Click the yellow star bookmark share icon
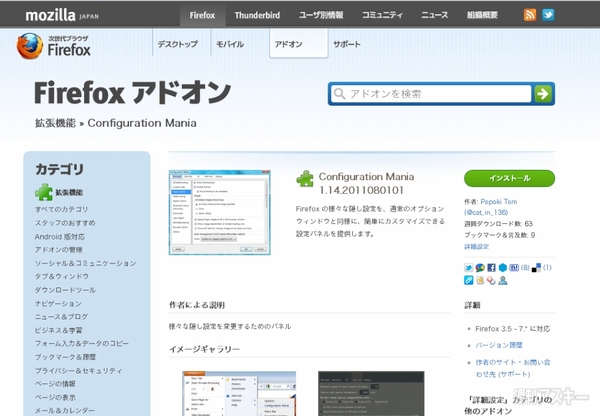 tap(480, 281)
